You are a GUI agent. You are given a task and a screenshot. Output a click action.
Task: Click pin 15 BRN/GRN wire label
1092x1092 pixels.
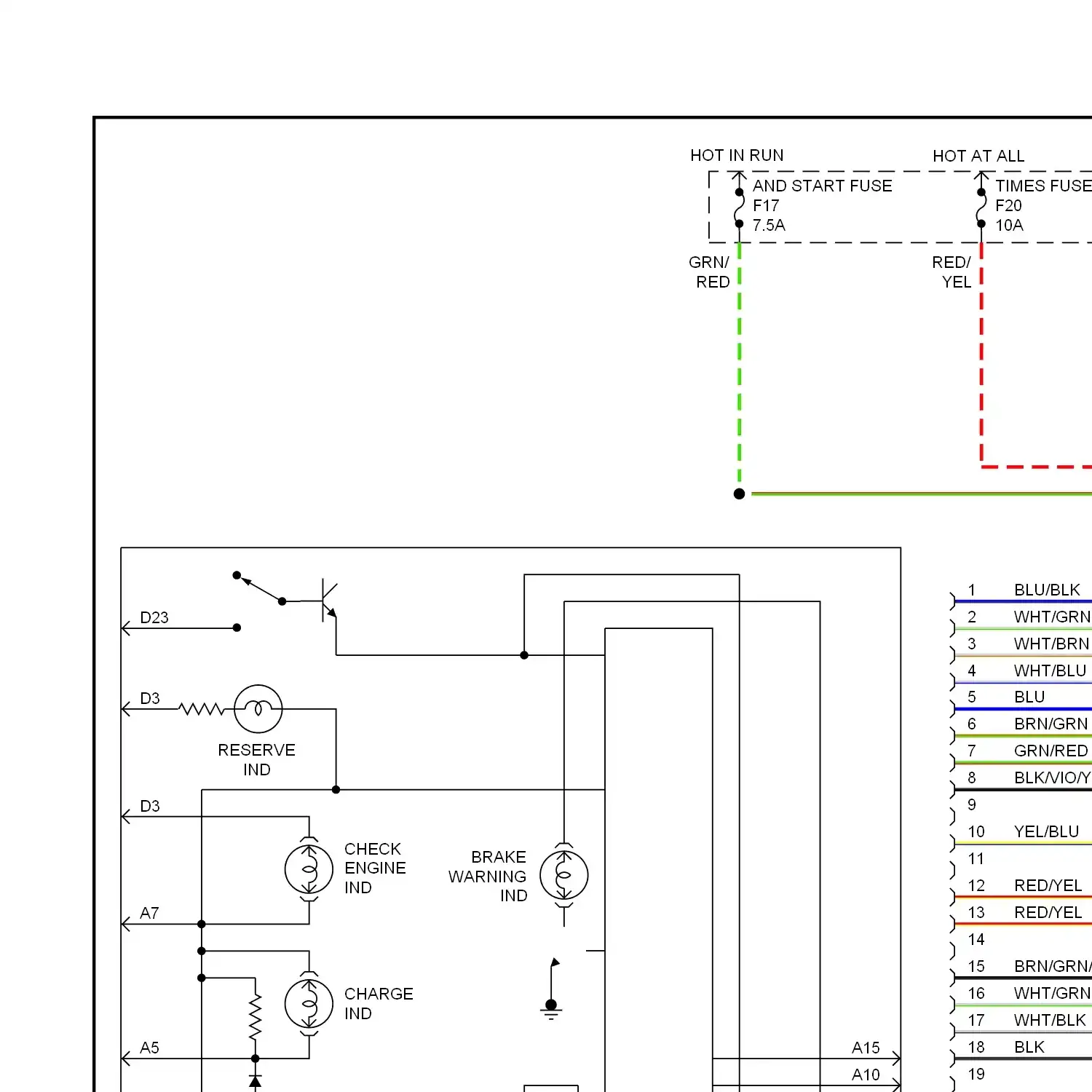click(1053, 966)
